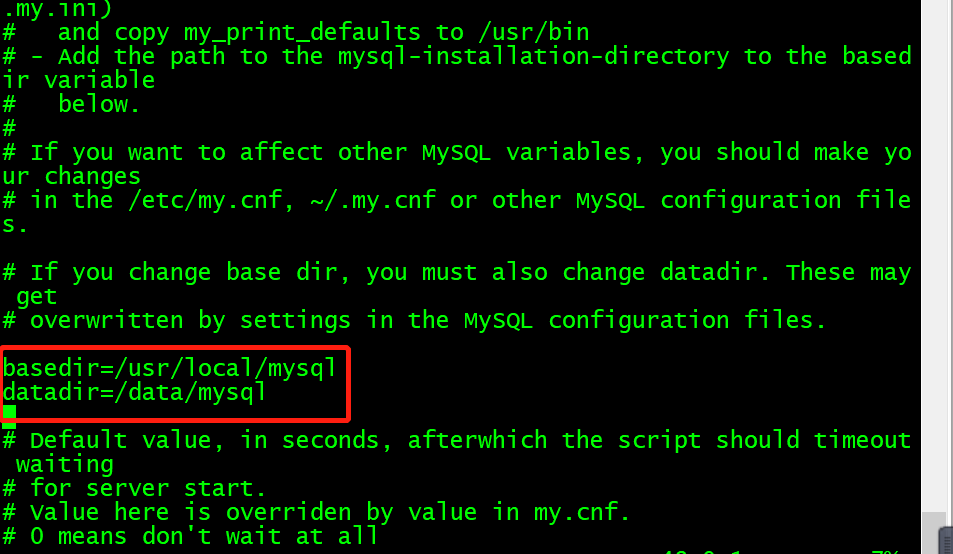Click the ~/.my.cnf path text
Viewport: 953px width, 554px height.
[x=373, y=200]
